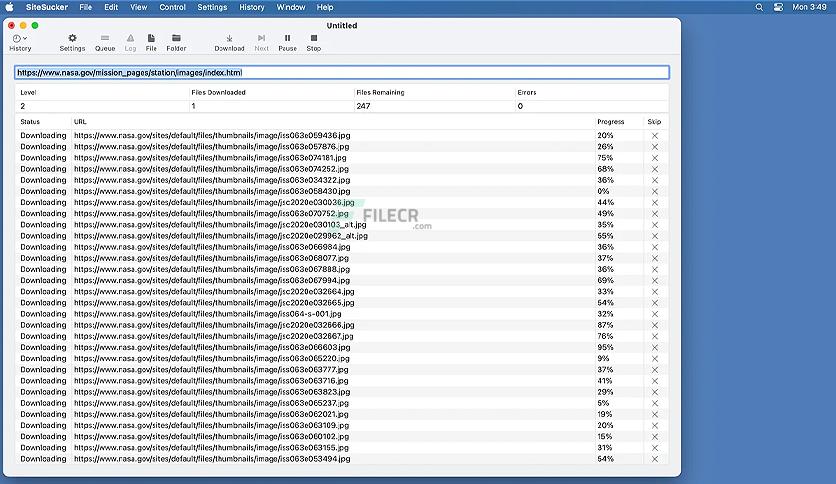Skip download of iss063e059436.jpg
Image resolution: width=836 pixels, height=484 pixels.
(655, 136)
